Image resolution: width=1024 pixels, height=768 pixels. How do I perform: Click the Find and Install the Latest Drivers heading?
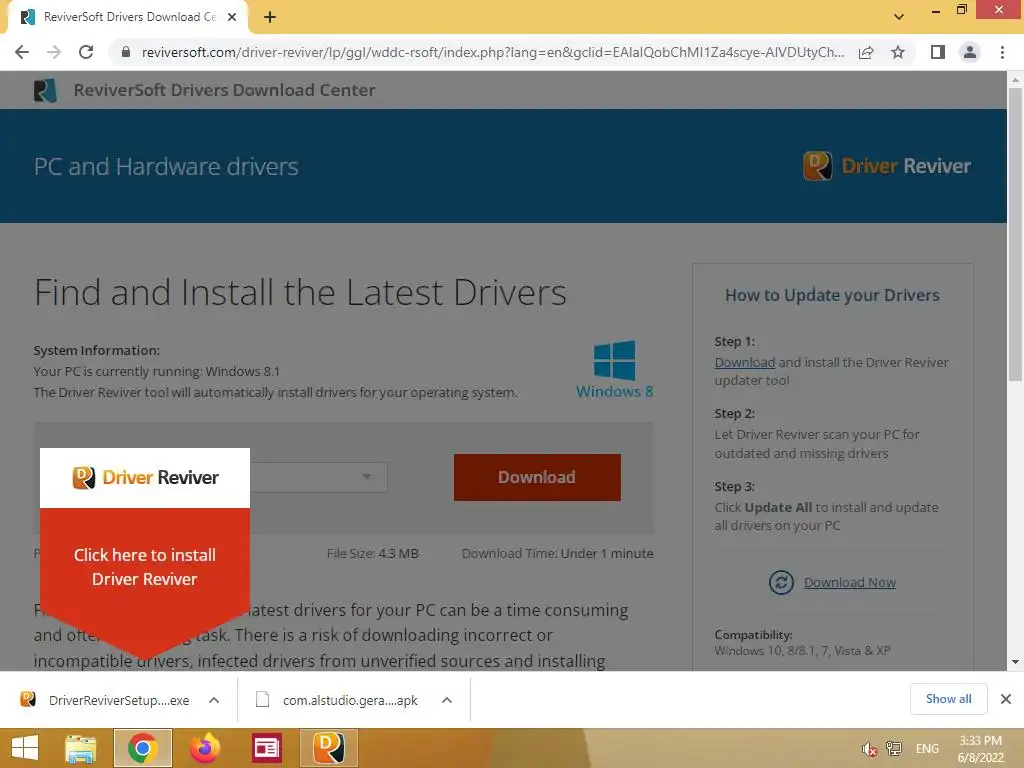pyautogui.click(x=300, y=292)
